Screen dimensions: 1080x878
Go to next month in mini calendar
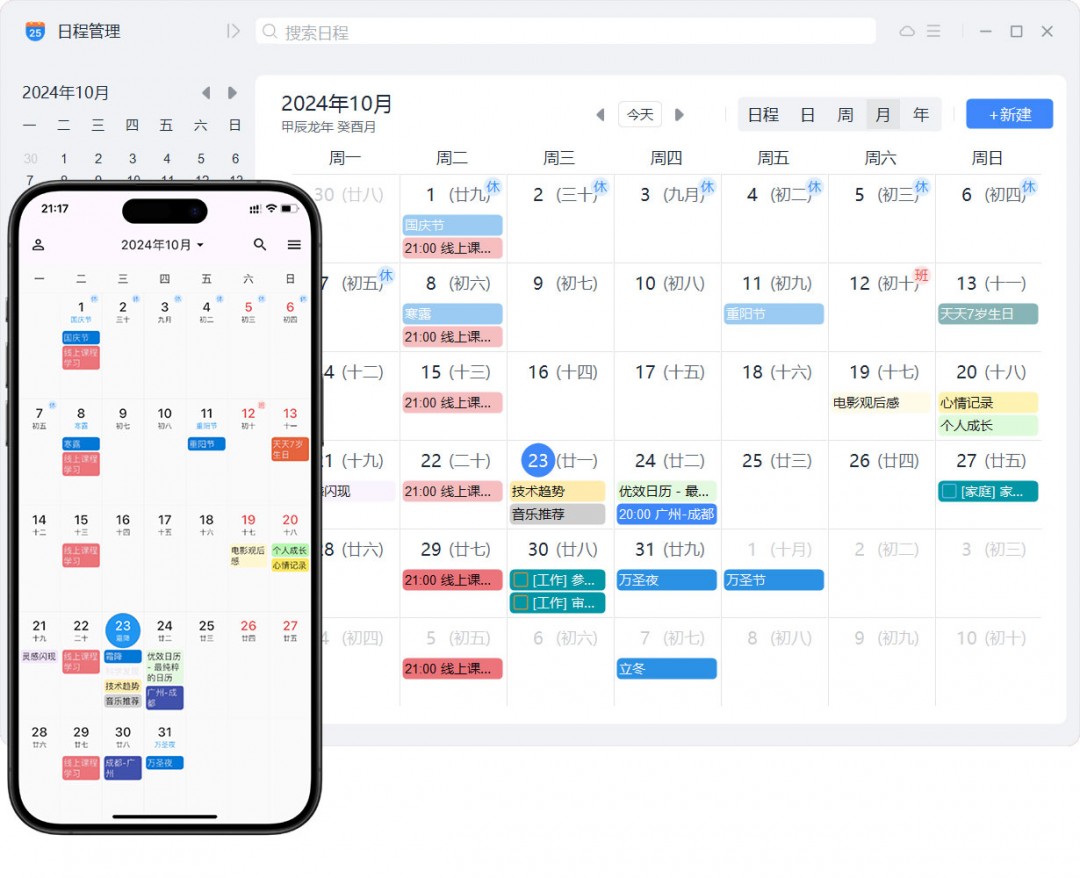[x=232, y=92]
